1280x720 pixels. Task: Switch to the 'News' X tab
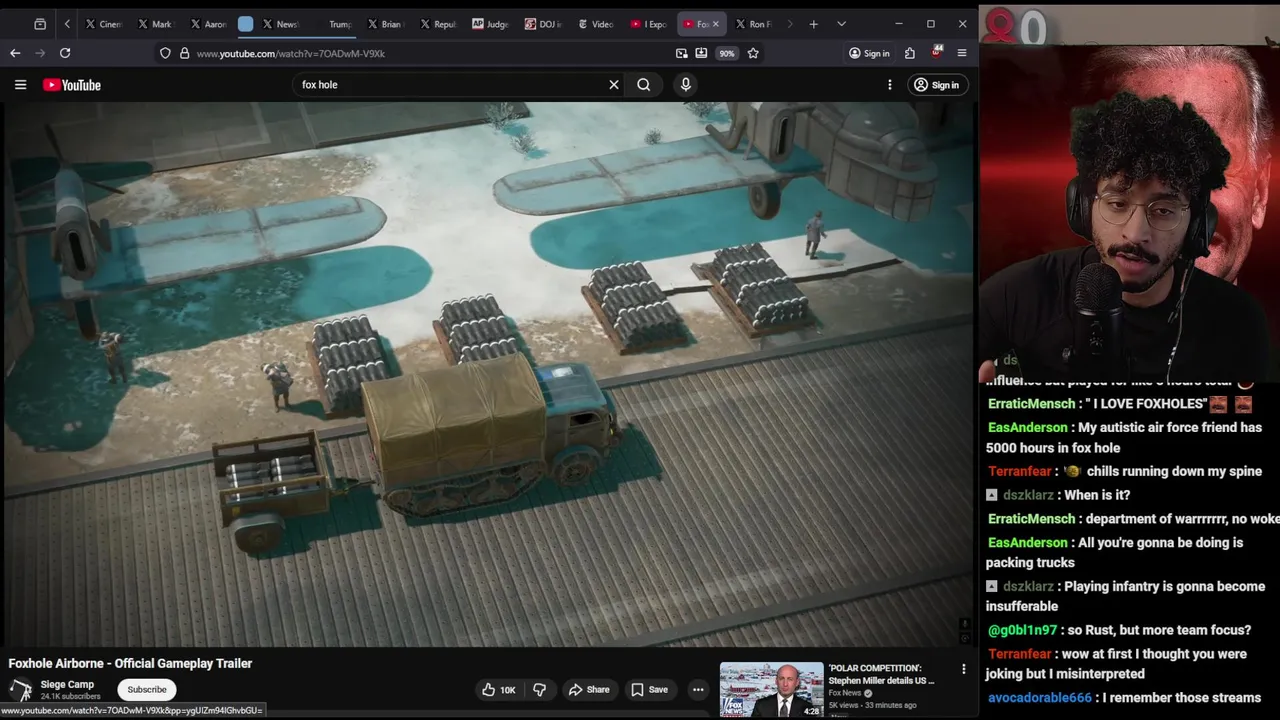(281, 24)
